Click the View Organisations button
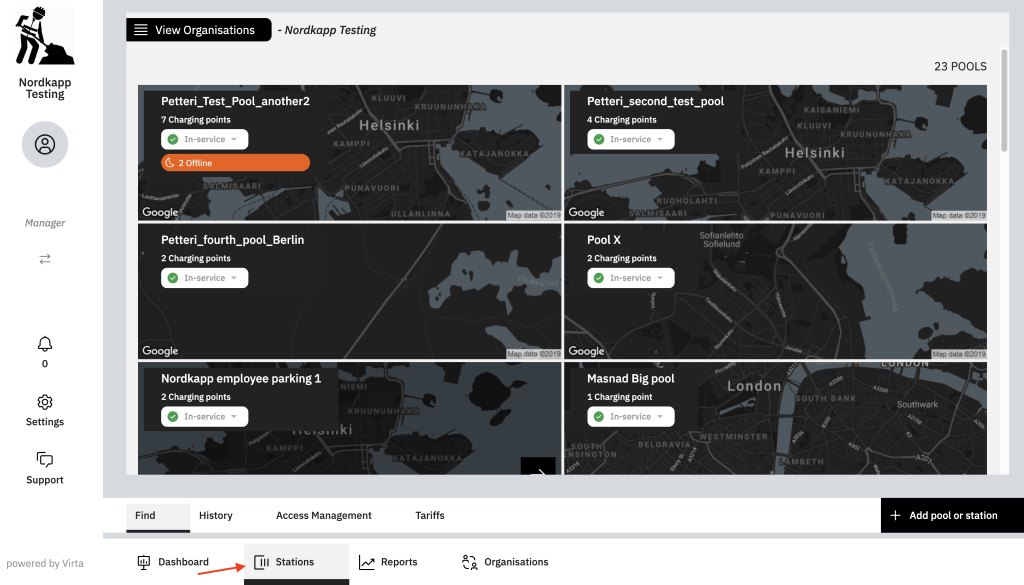This screenshot has height=585, width=1024. (199, 30)
